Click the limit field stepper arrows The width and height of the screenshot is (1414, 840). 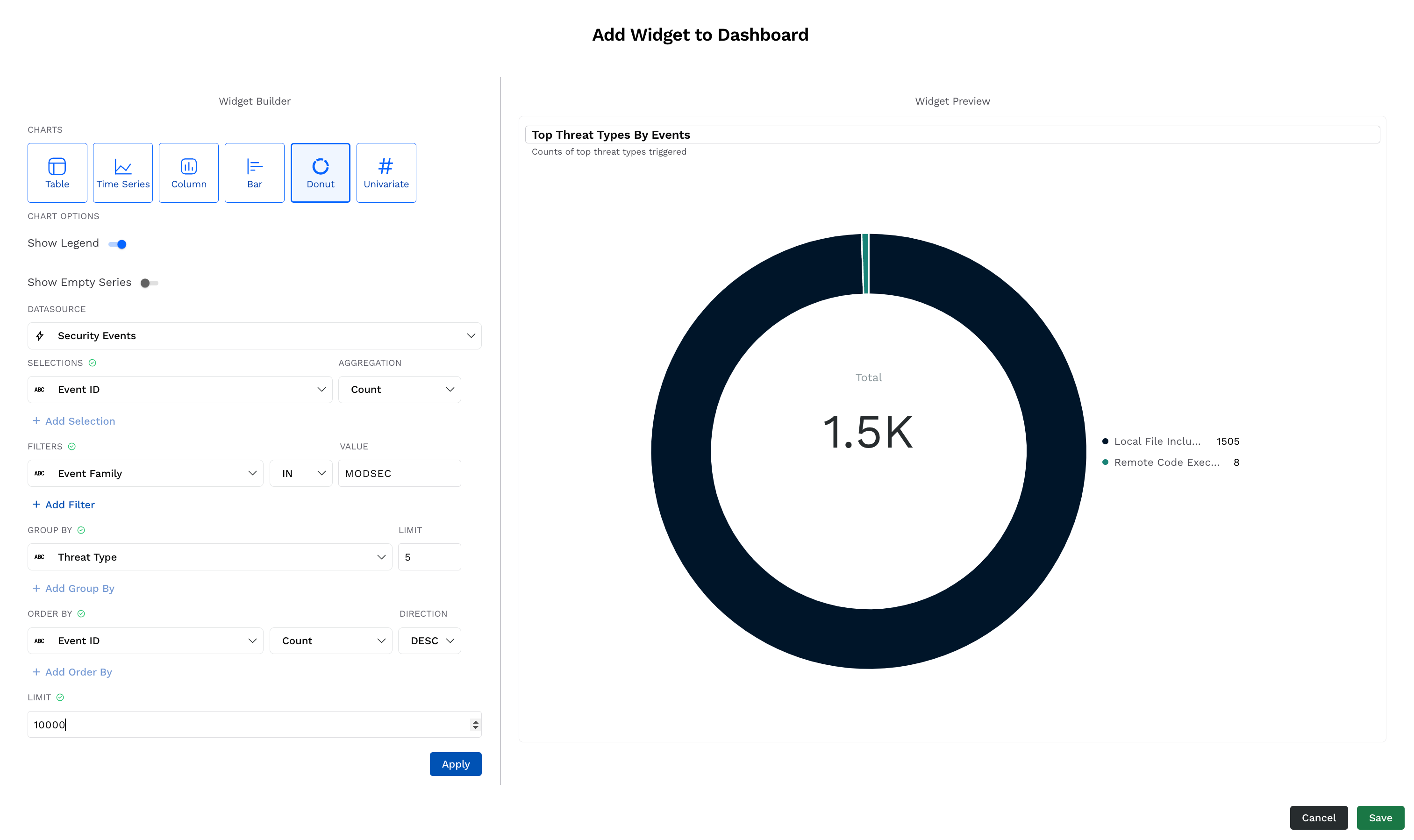point(475,725)
